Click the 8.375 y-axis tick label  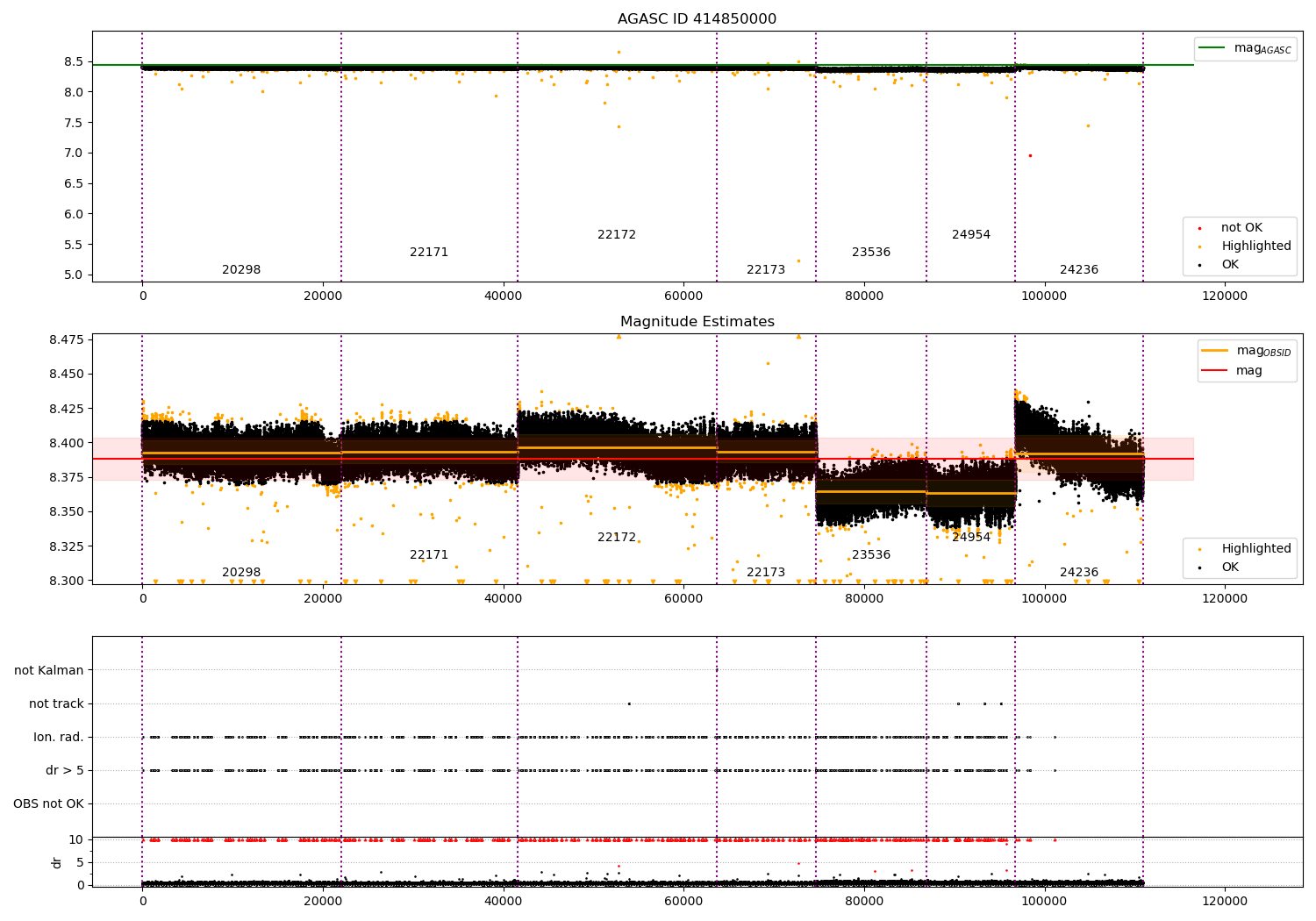(68, 477)
